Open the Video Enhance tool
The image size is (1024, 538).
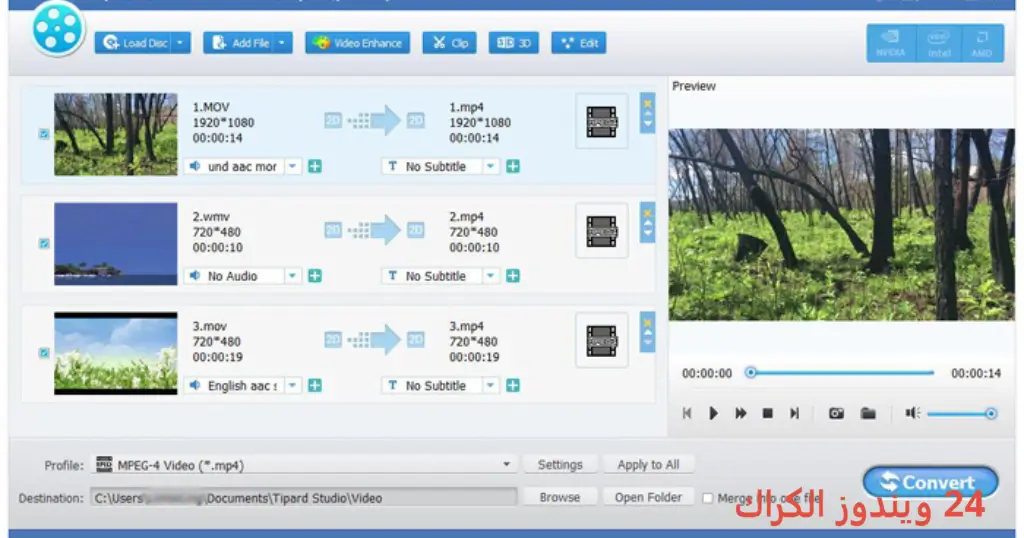[357, 43]
